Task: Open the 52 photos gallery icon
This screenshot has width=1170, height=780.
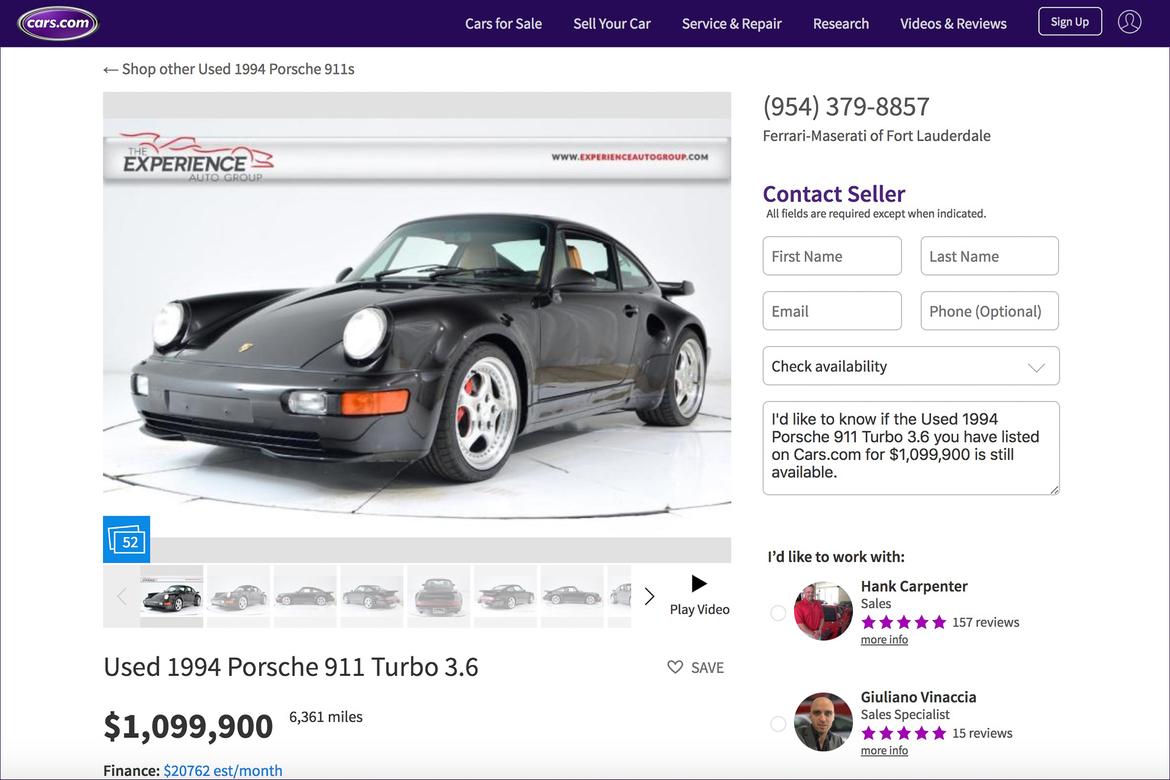Action: (126, 539)
